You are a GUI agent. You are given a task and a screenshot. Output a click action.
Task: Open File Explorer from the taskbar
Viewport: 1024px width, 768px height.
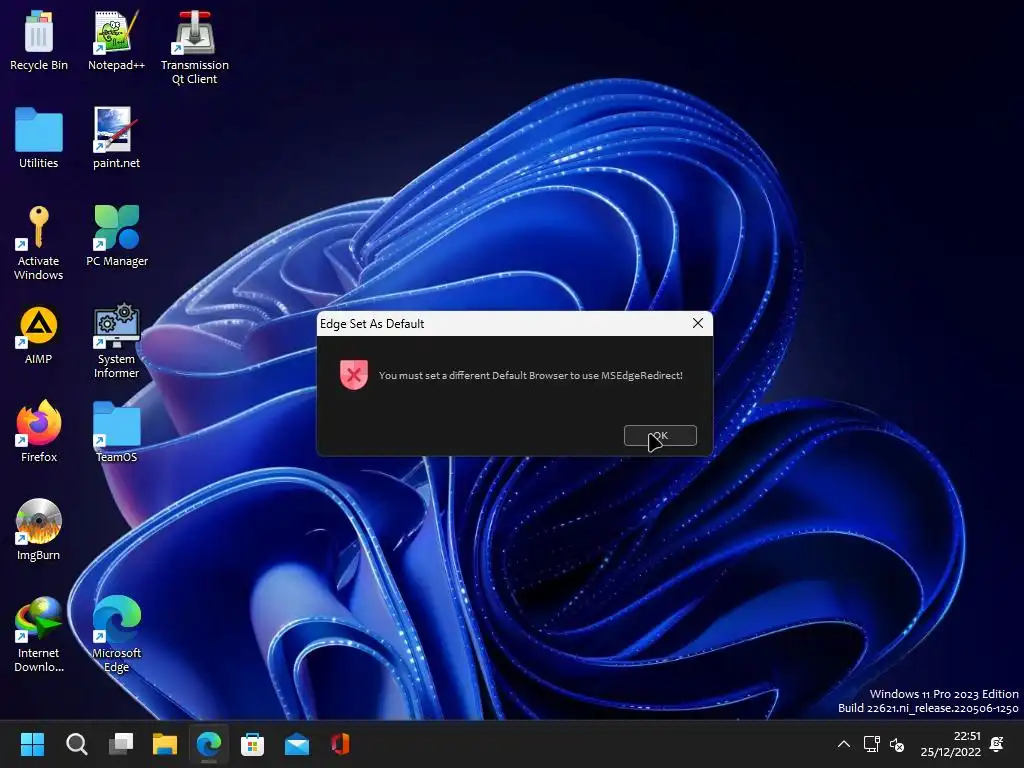pos(165,744)
